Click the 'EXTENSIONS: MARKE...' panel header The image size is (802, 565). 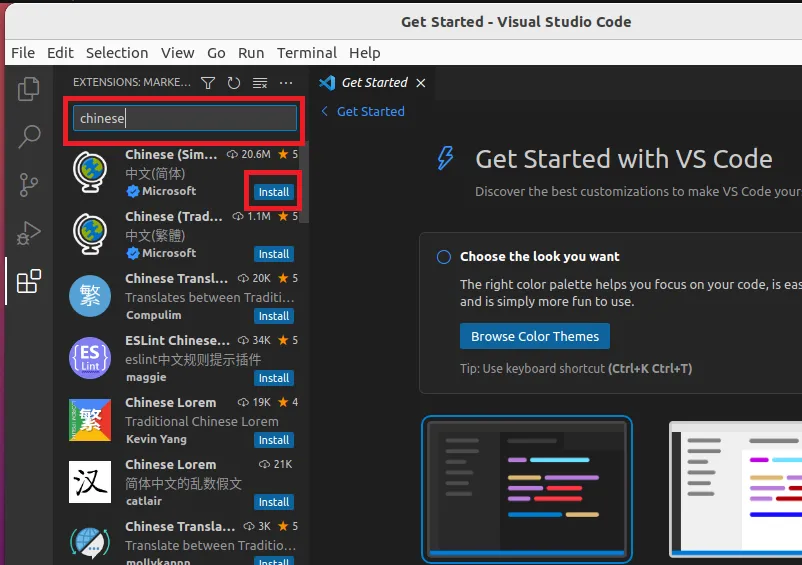pos(132,82)
